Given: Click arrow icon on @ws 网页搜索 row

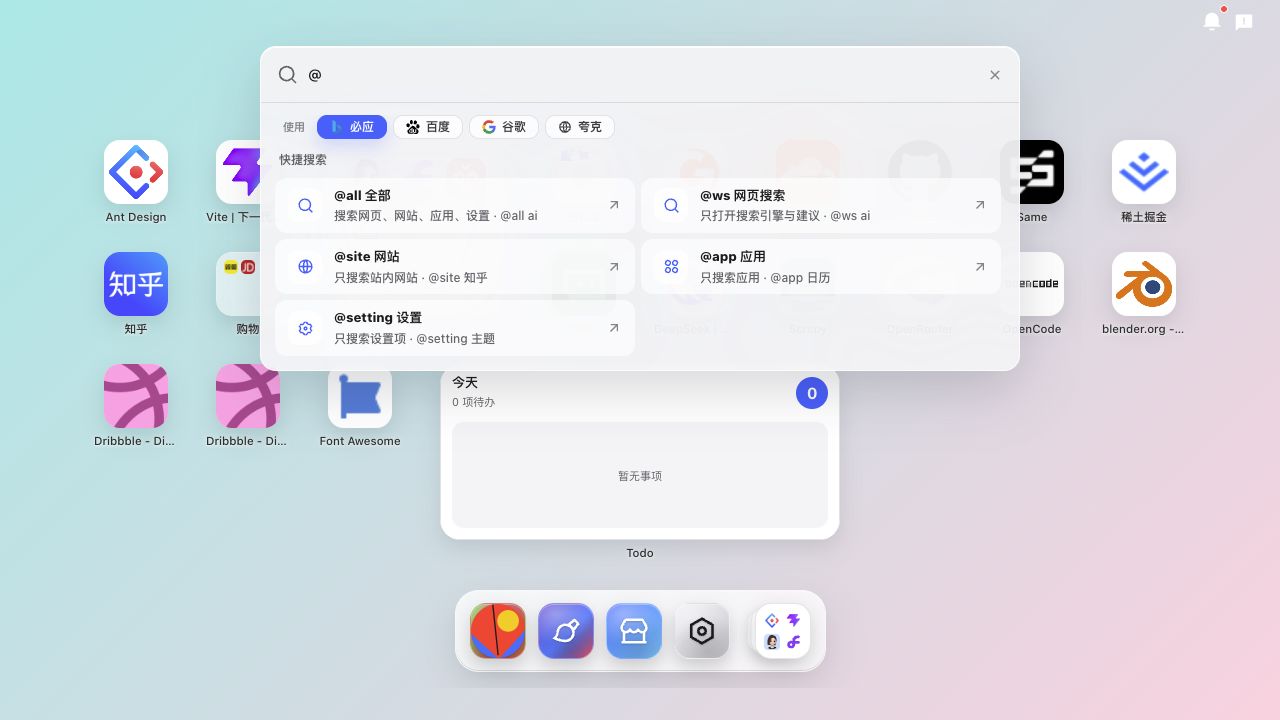Looking at the screenshot, I should coord(980,205).
